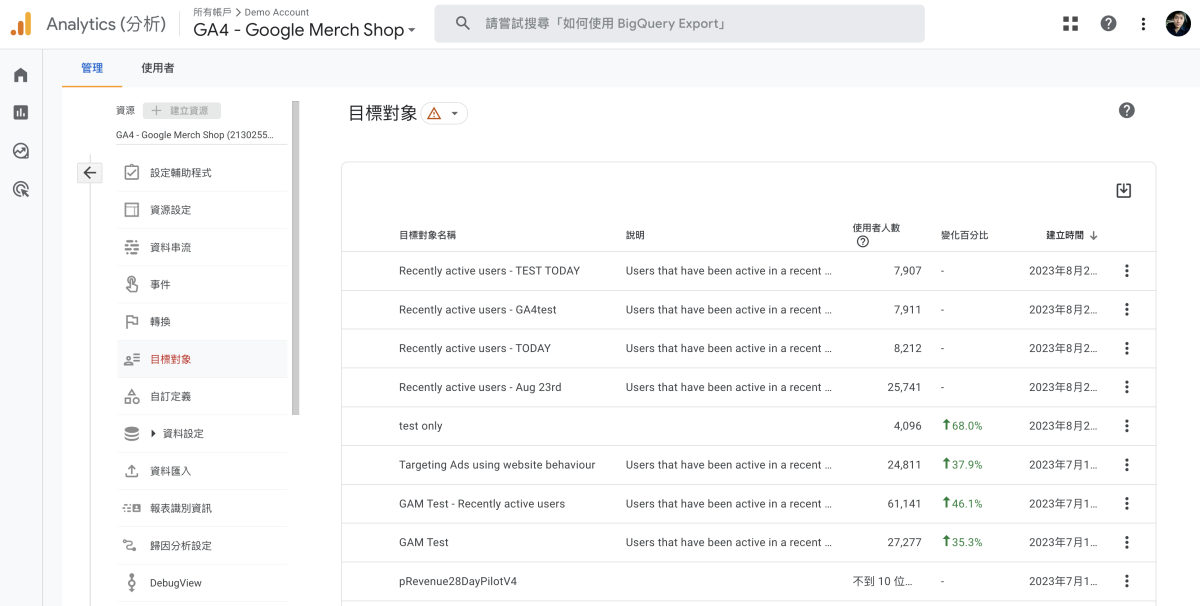The width and height of the screenshot is (1200, 606).
Task: Click the search magnifier icon
Action: click(463, 23)
